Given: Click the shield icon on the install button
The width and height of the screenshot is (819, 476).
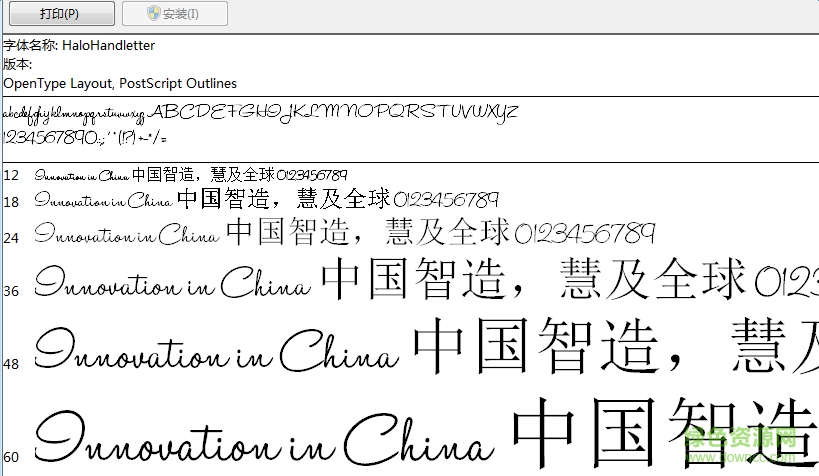Looking at the screenshot, I should [154, 14].
